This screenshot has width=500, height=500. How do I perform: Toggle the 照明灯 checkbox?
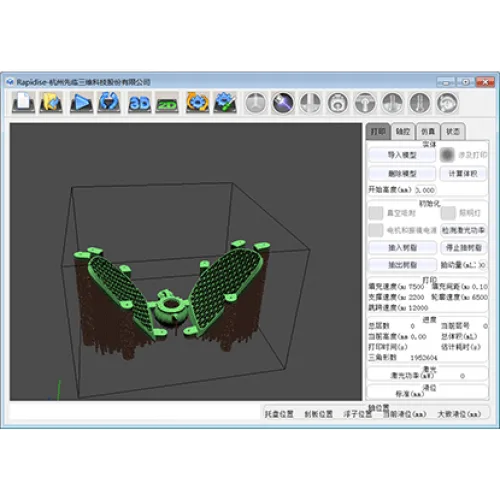coord(448,213)
